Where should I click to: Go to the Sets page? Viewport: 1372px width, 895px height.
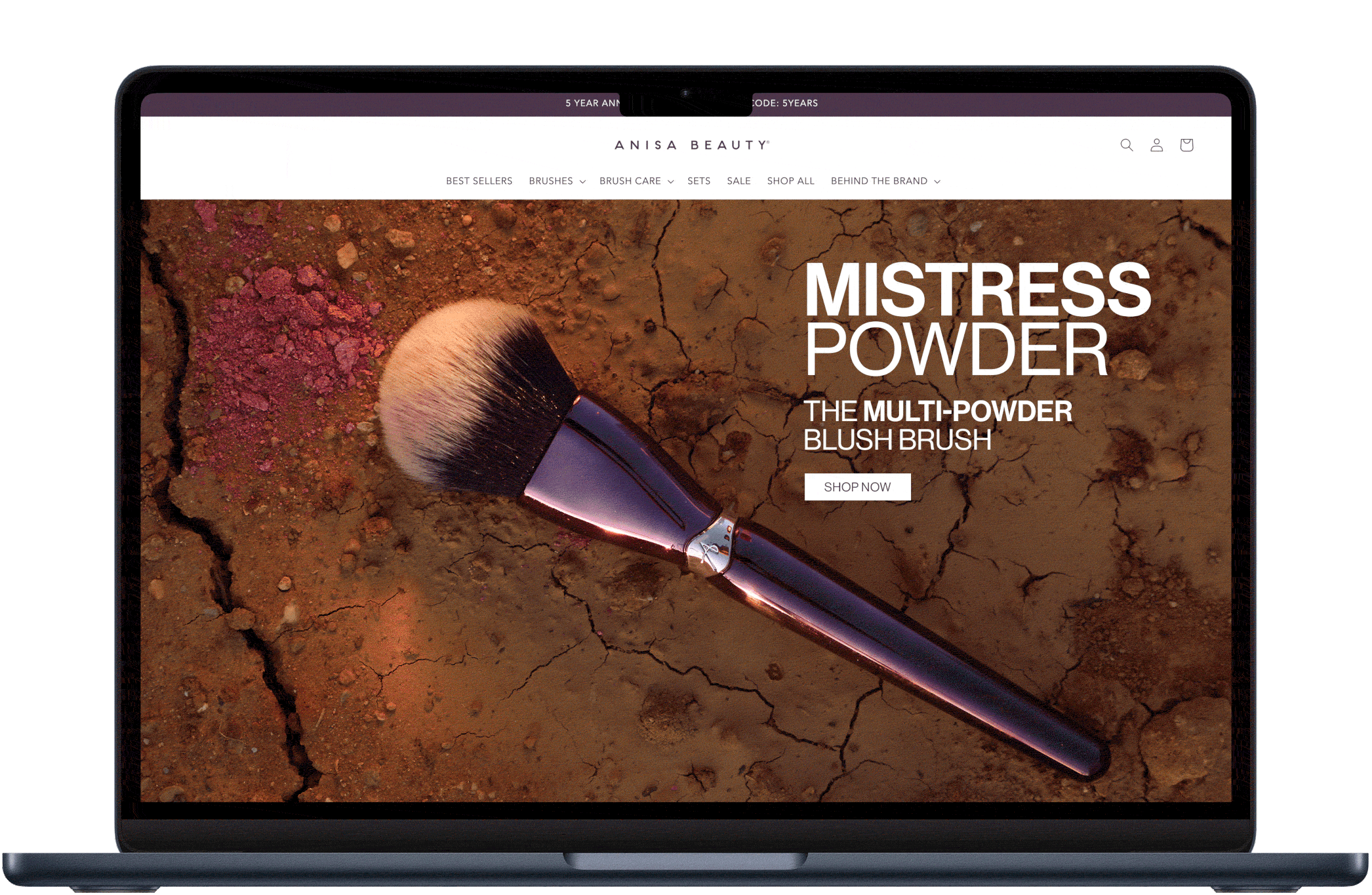point(699,181)
